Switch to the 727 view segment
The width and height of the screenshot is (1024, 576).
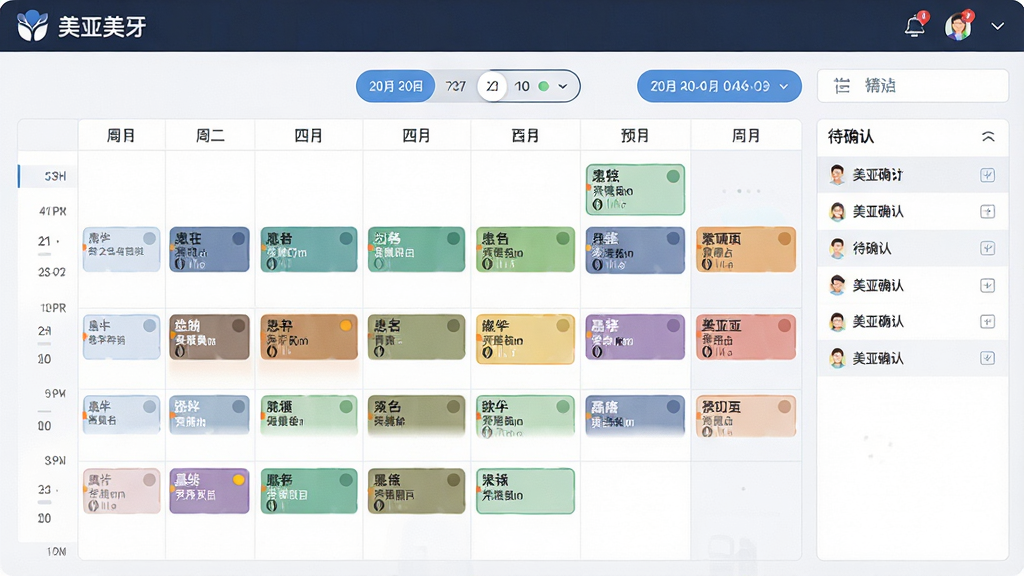455,86
